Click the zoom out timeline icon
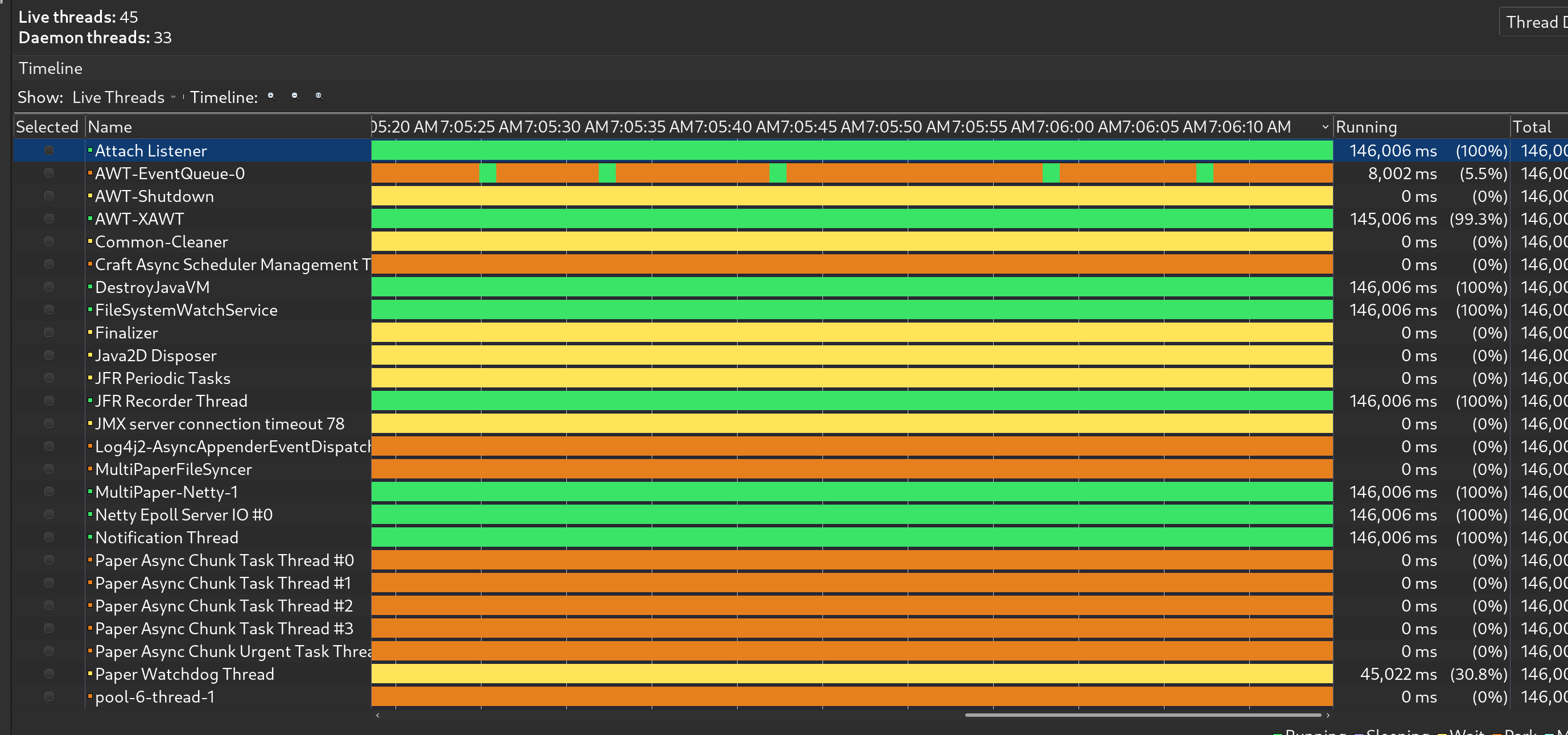1568x735 pixels. click(295, 96)
